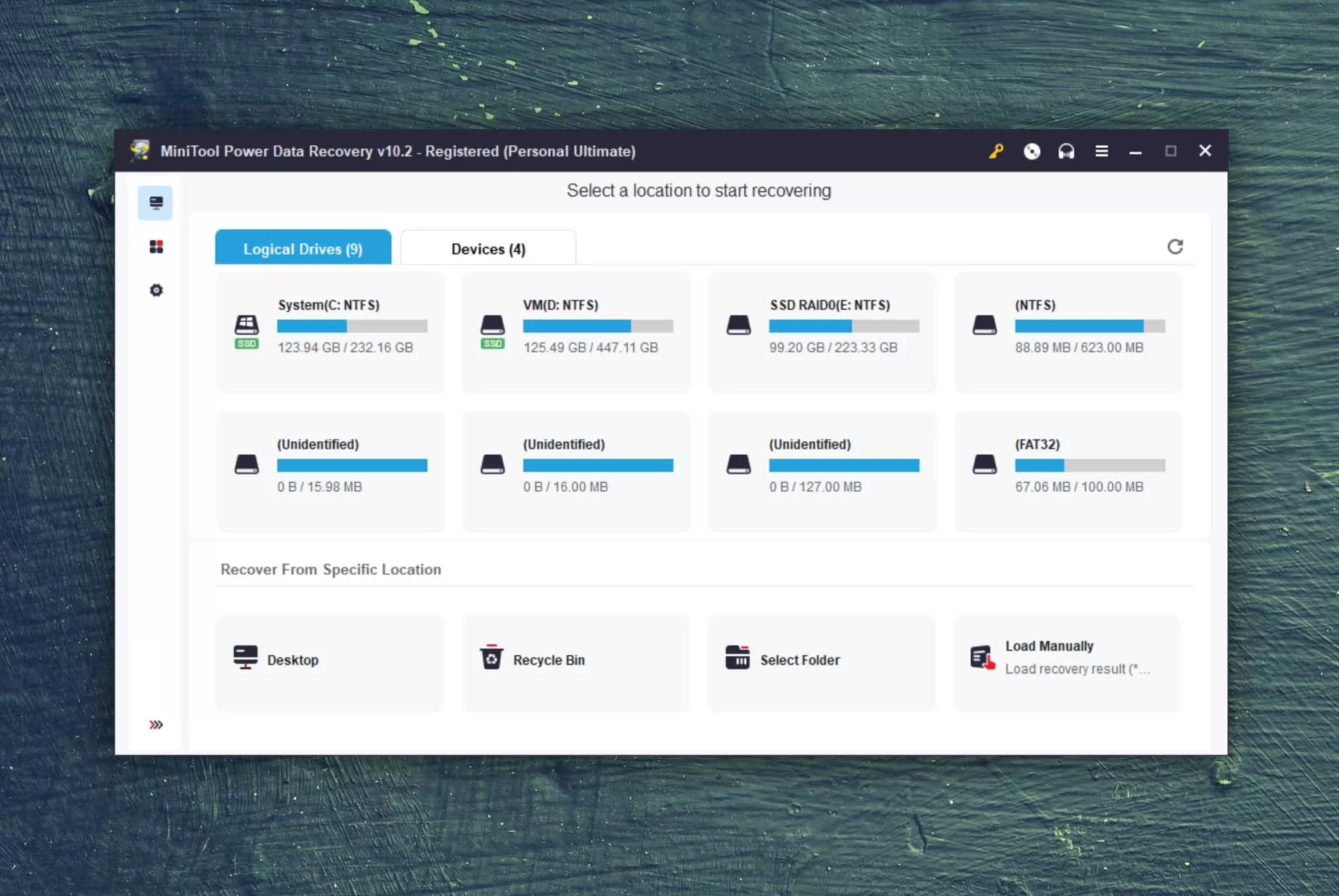
Task: Open the hamburger menu in title bar
Action: pyautogui.click(x=1102, y=151)
